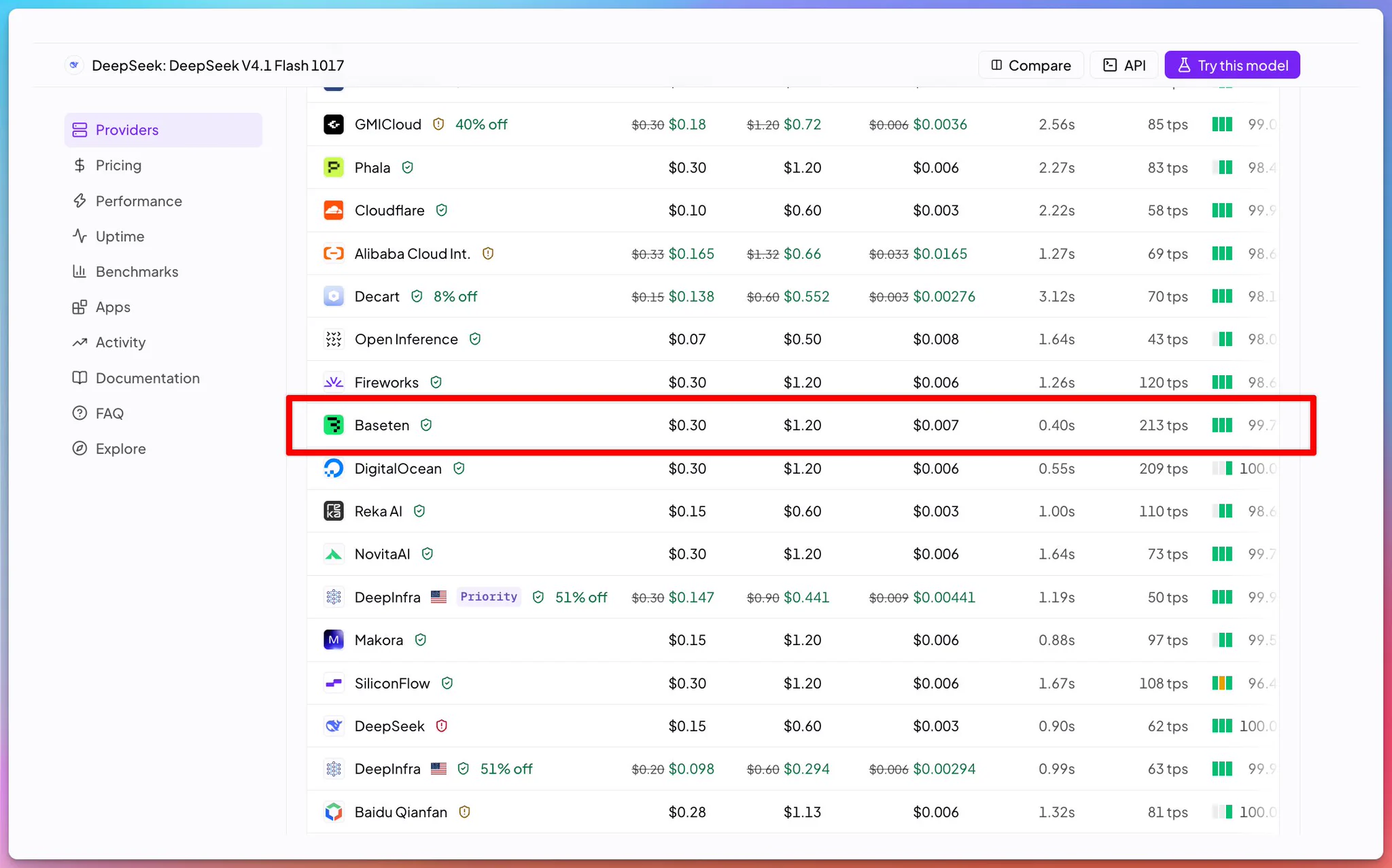Viewport: 1392px width, 868px height.
Task: Click the 40% off label for GMICloud
Action: click(x=481, y=124)
